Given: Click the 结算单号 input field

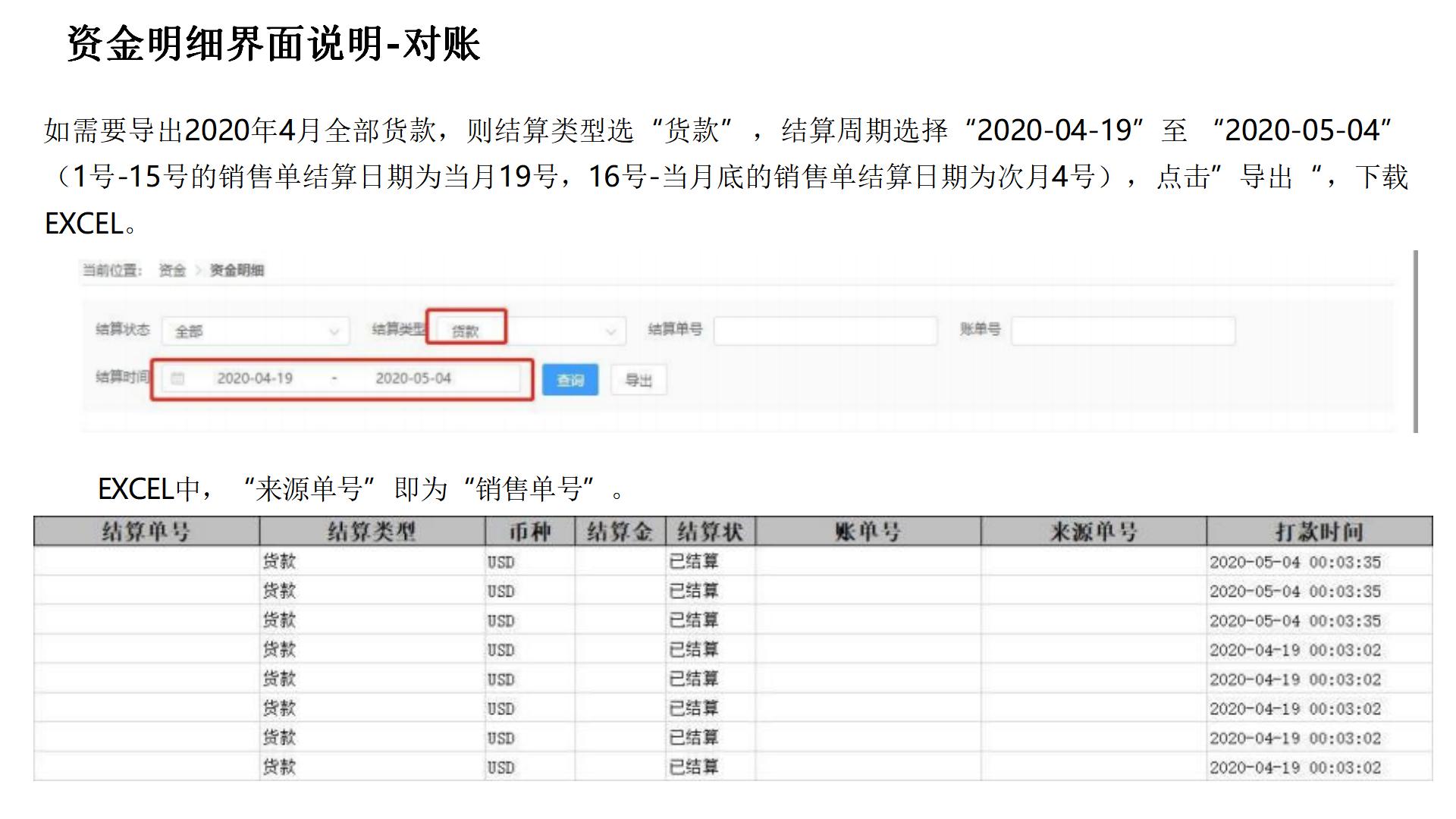Looking at the screenshot, I should click(825, 331).
